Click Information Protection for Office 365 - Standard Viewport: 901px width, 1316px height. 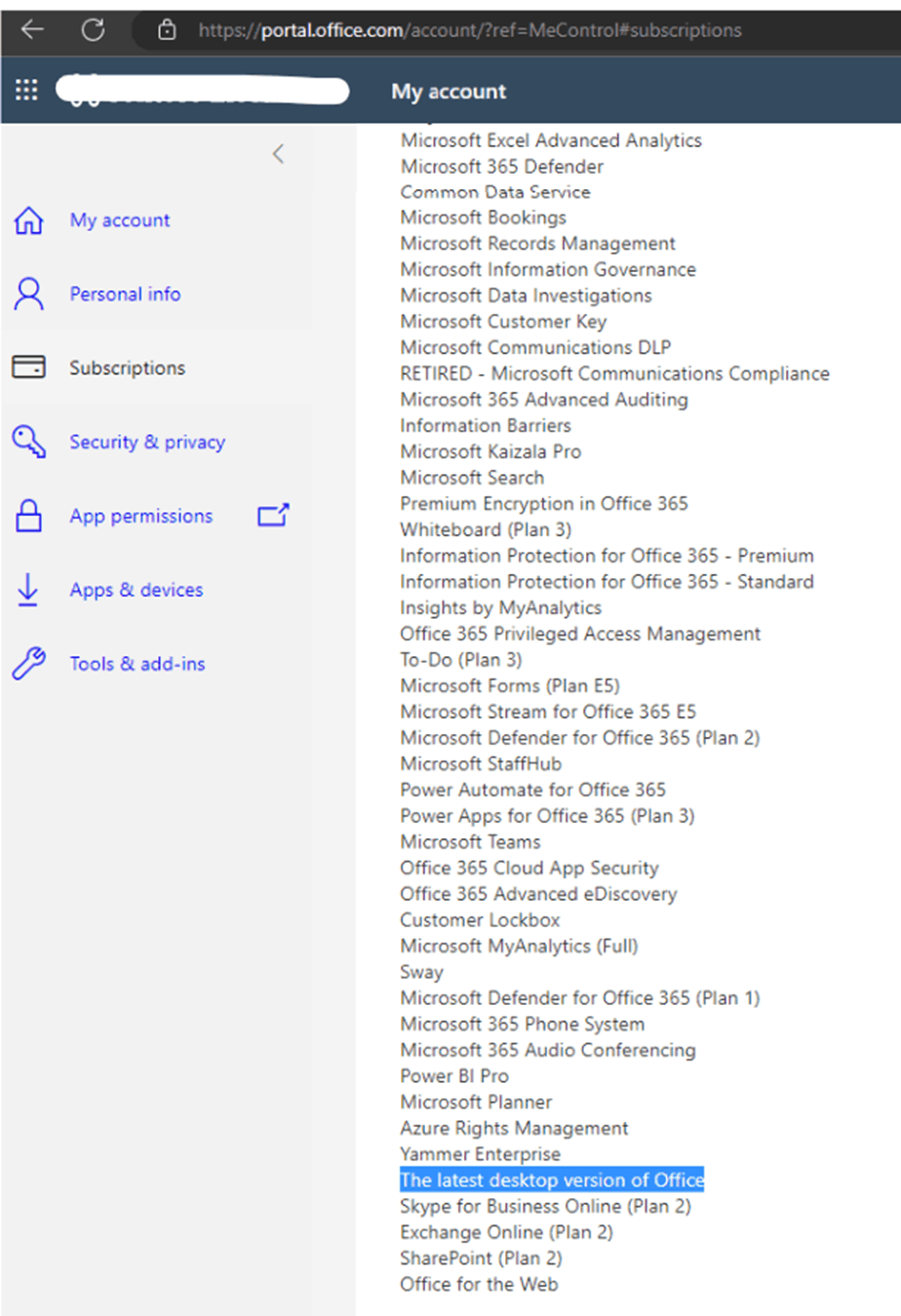(x=607, y=582)
